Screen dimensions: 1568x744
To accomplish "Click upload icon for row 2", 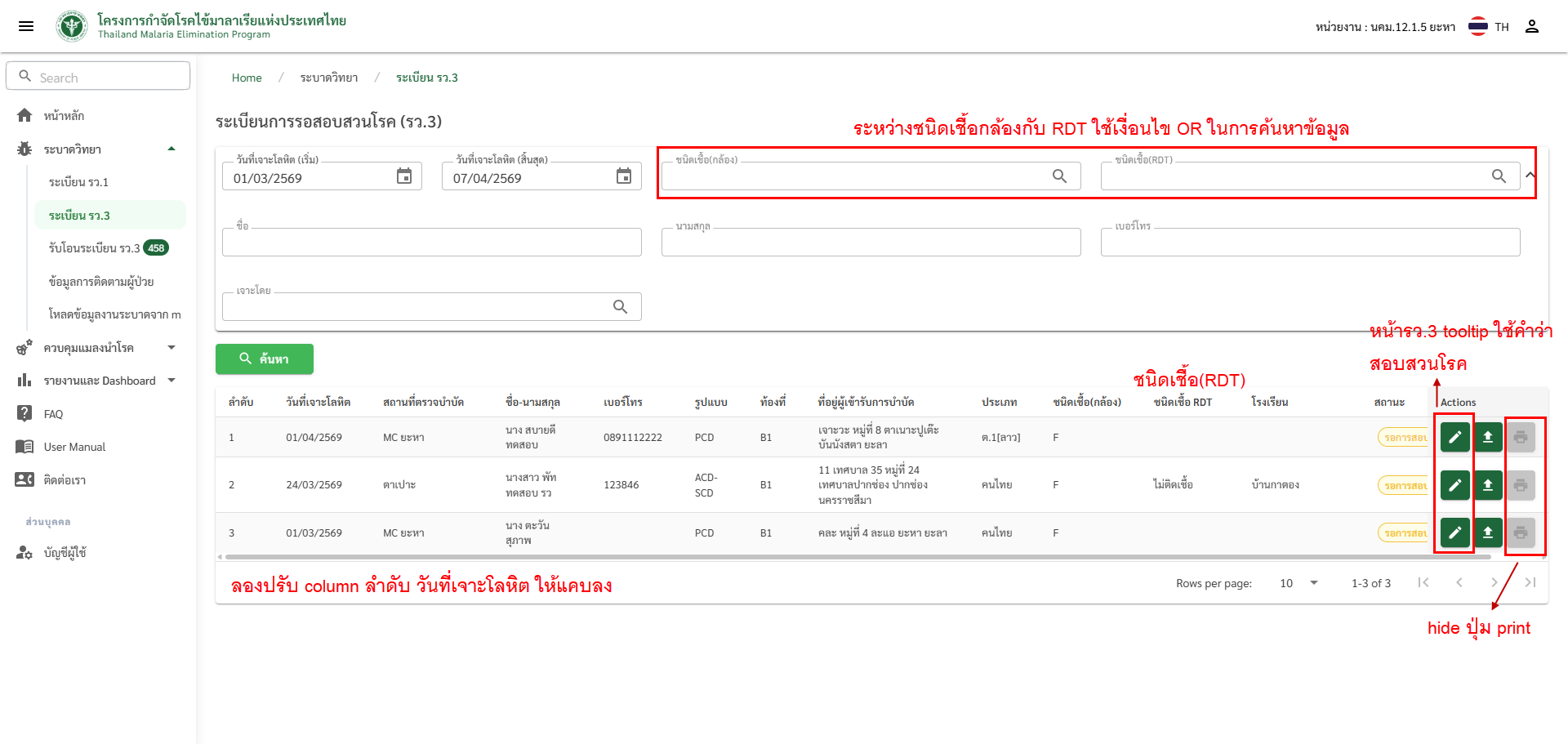I will tap(1488, 485).
